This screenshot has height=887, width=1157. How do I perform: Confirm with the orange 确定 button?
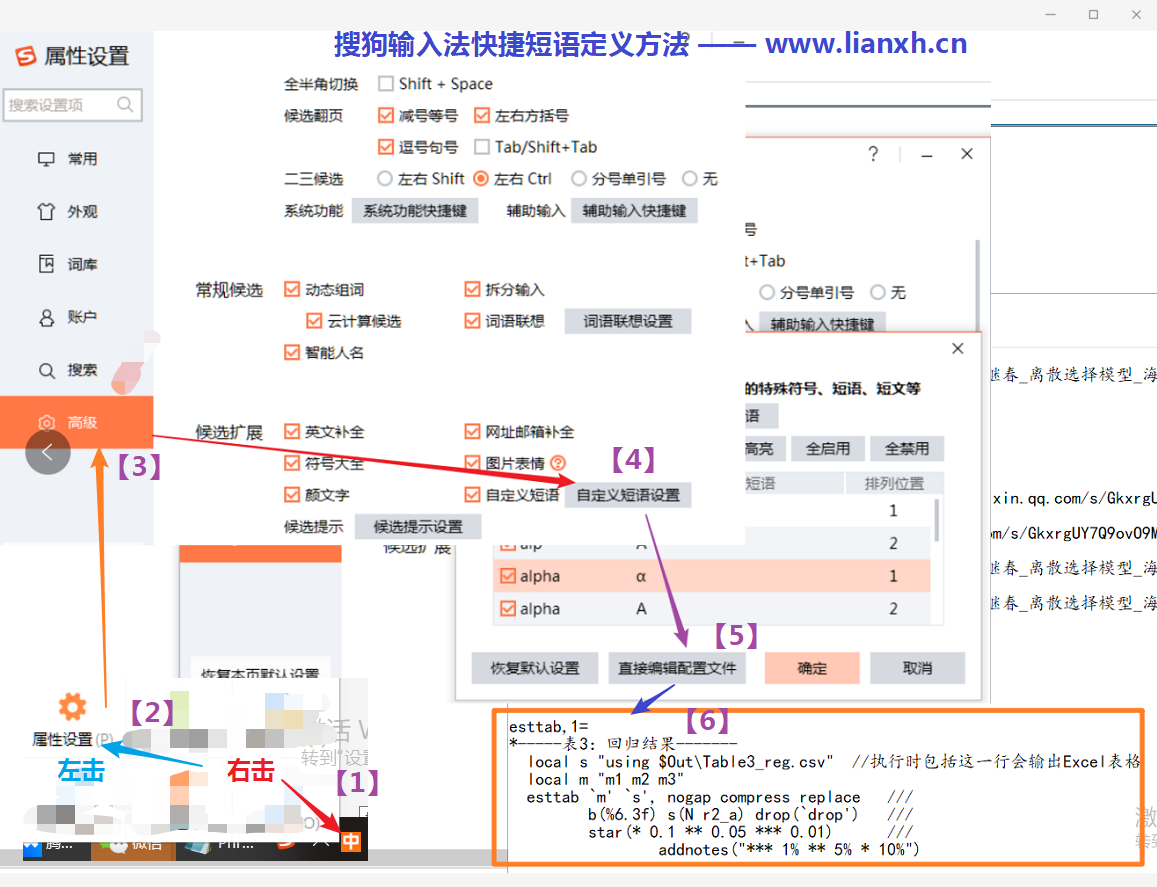tap(812, 669)
